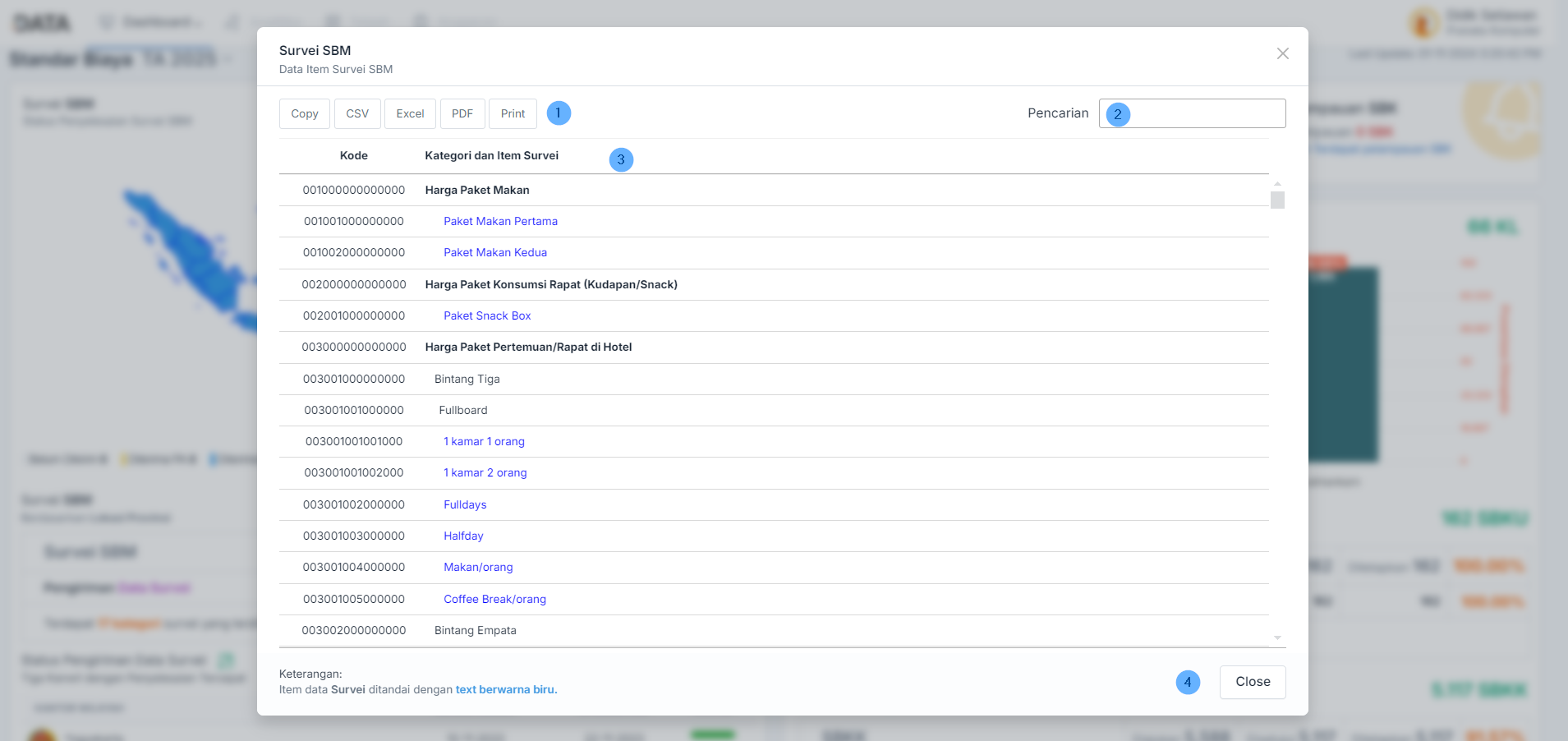This screenshot has width=1568, height=741.
Task: Open Coffee Break/orang item
Action: click(494, 599)
